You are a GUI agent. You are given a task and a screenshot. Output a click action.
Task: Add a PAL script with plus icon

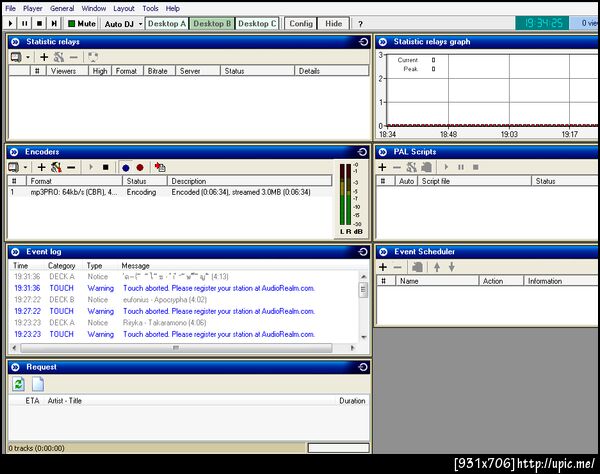click(382, 167)
